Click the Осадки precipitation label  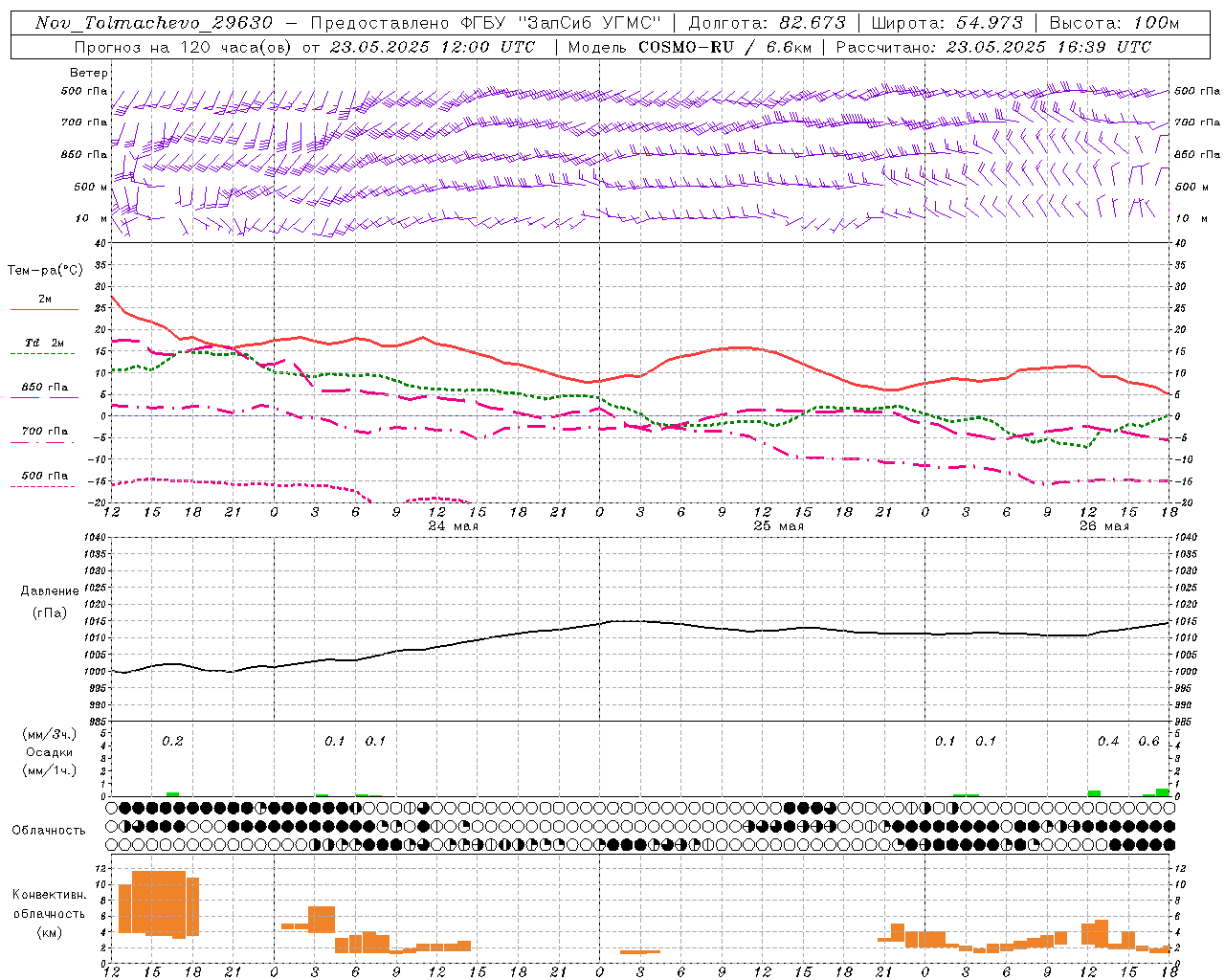50,752
